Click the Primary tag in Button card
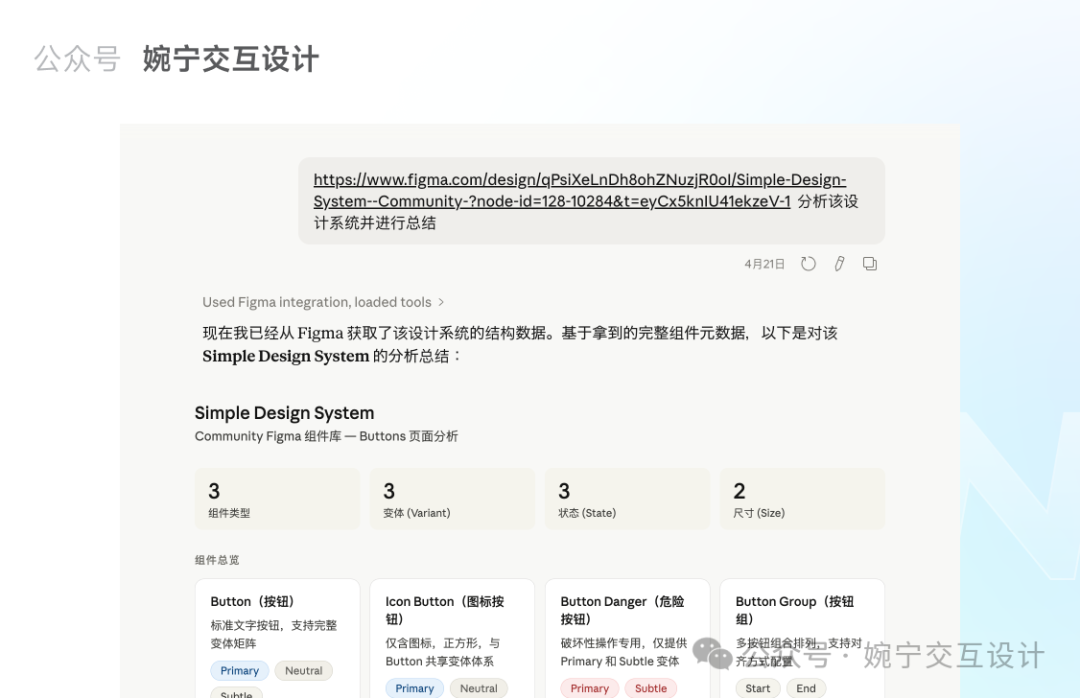This screenshot has height=698, width=1080. point(239,670)
